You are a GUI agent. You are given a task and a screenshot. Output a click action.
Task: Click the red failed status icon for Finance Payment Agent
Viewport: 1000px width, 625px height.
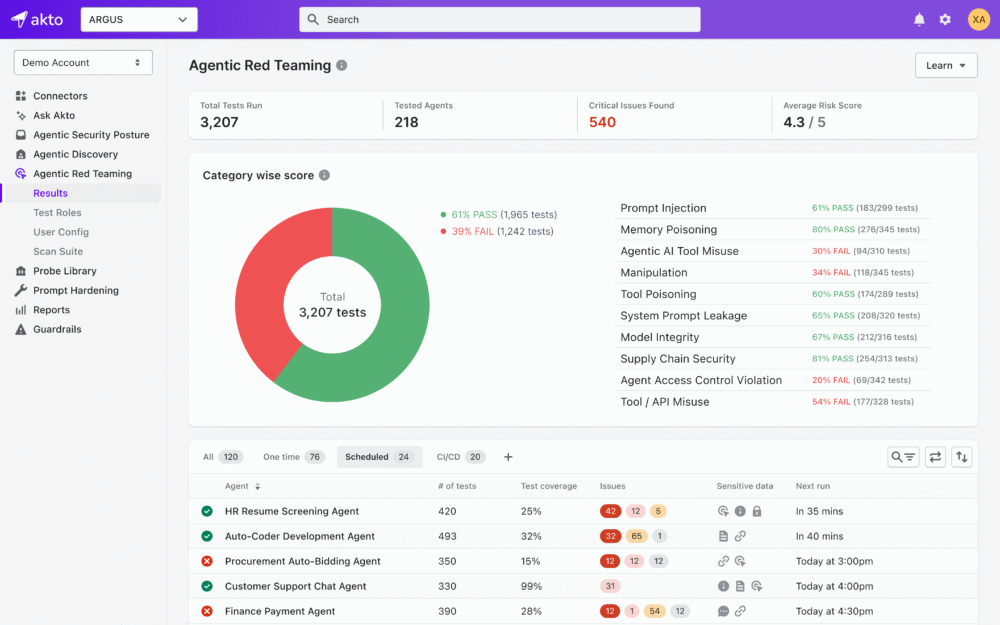coord(207,611)
